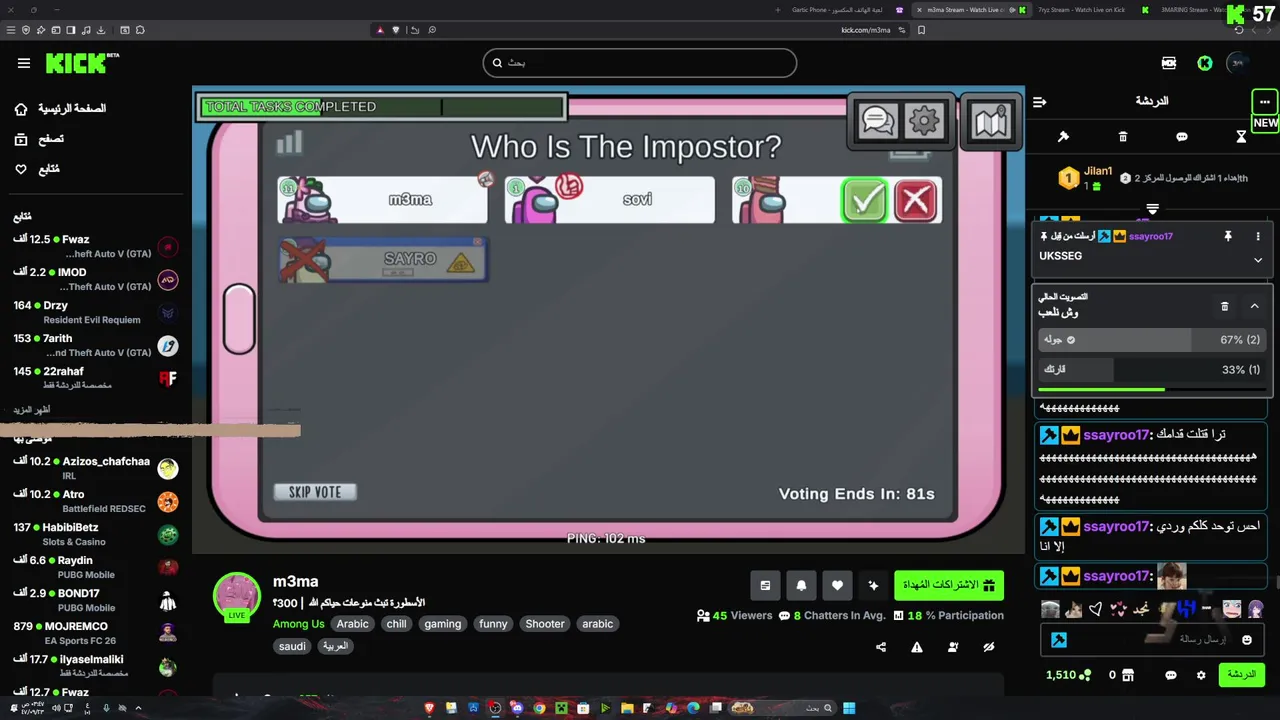Confirm vote with the green checkmark
The image size is (1280, 720).
[x=865, y=201]
